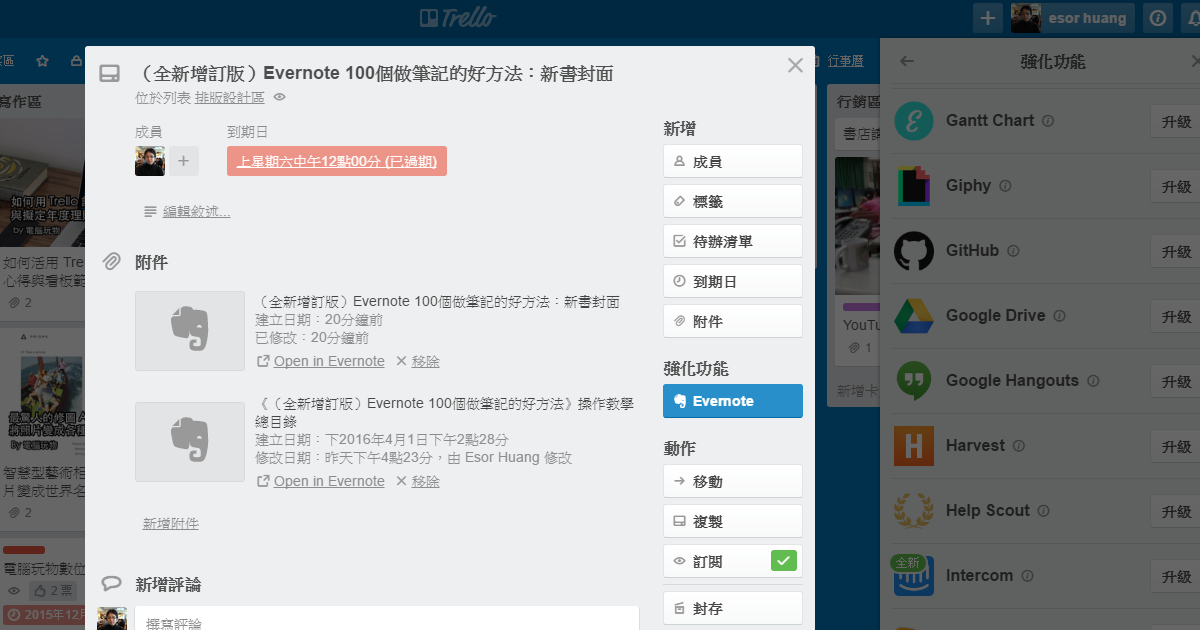1200x630 pixels.
Task: Open the info icon in the header
Action: coord(1158,18)
